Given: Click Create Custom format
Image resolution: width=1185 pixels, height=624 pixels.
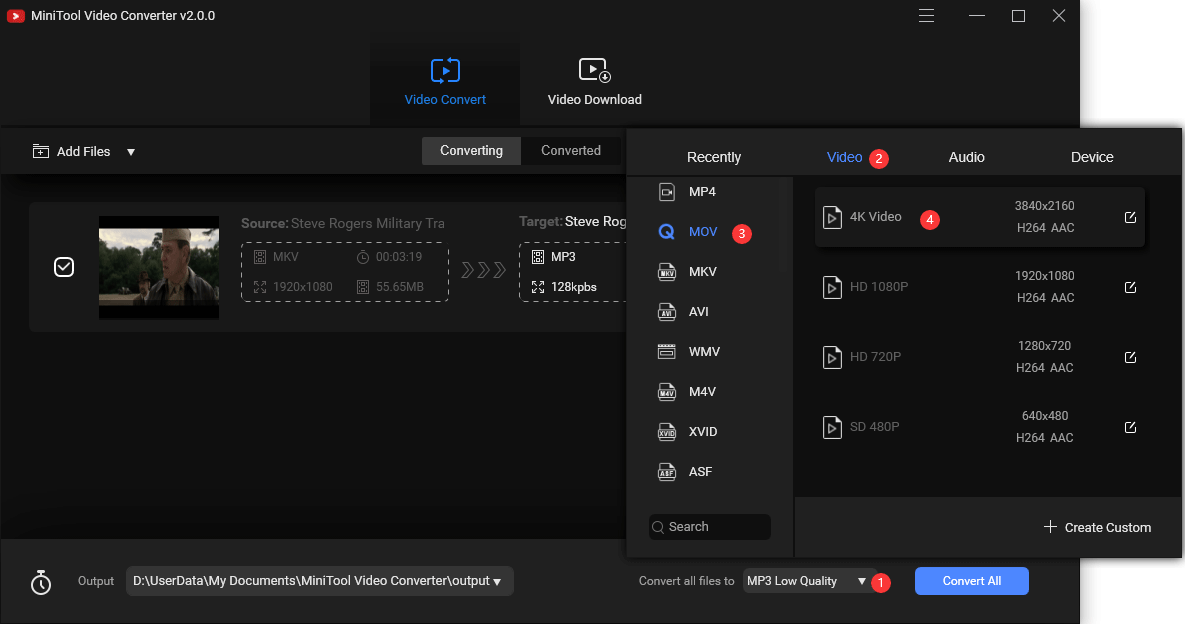Looking at the screenshot, I should click(x=1097, y=527).
